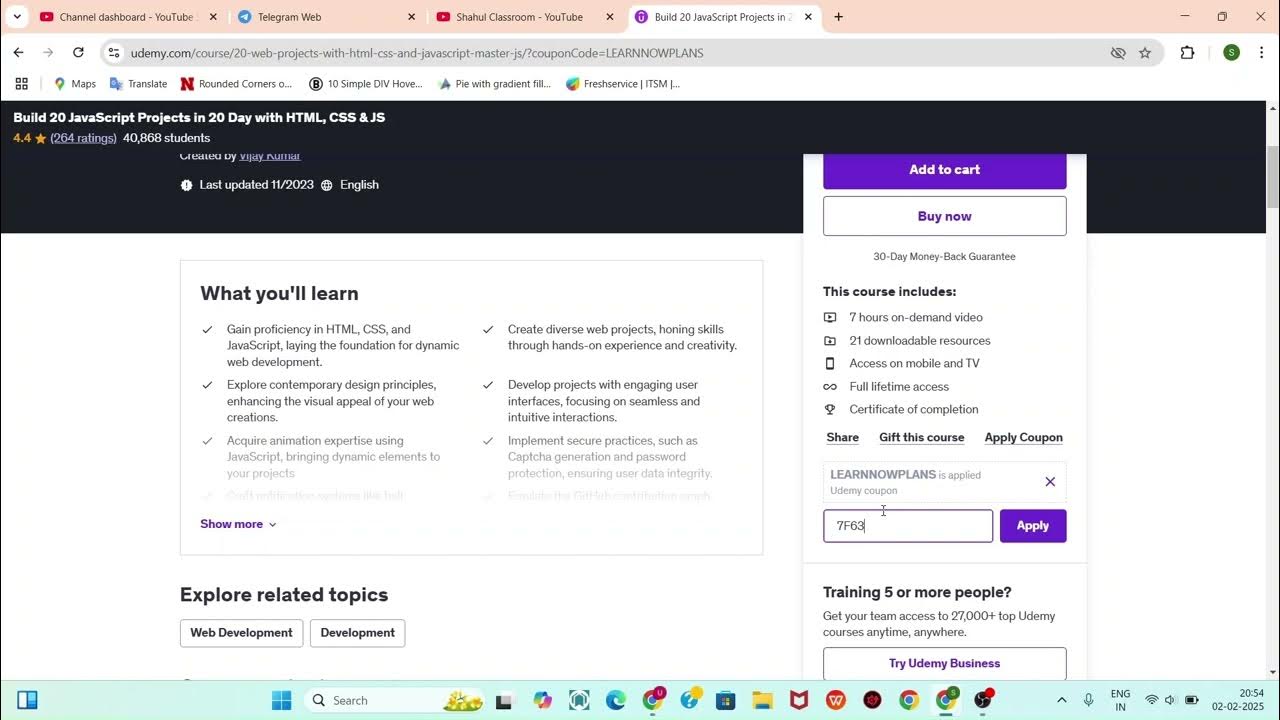This screenshot has height=720, width=1280.
Task: Select Development topic chip
Action: coord(357,633)
